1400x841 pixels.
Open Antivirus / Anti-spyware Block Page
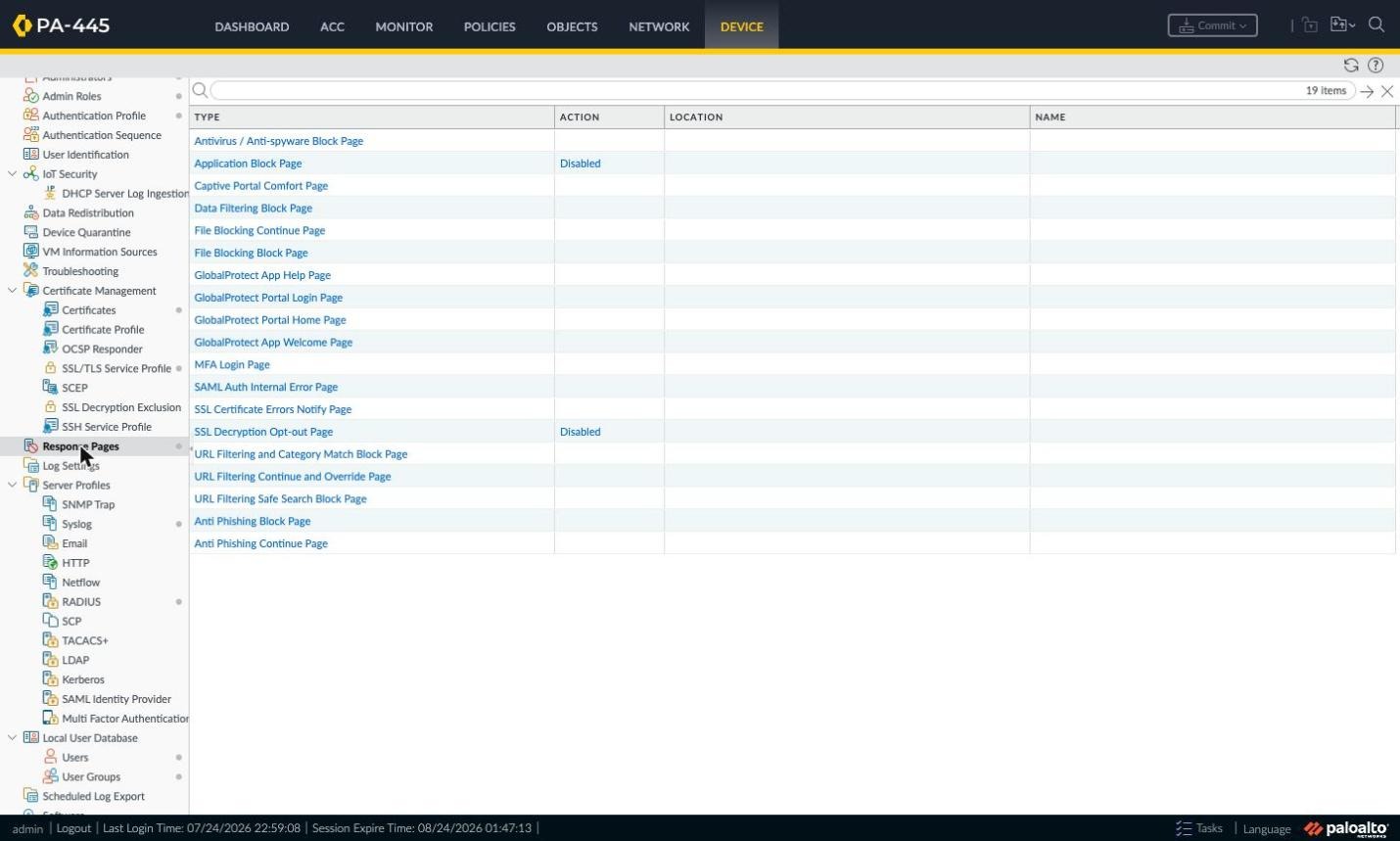(x=278, y=141)
